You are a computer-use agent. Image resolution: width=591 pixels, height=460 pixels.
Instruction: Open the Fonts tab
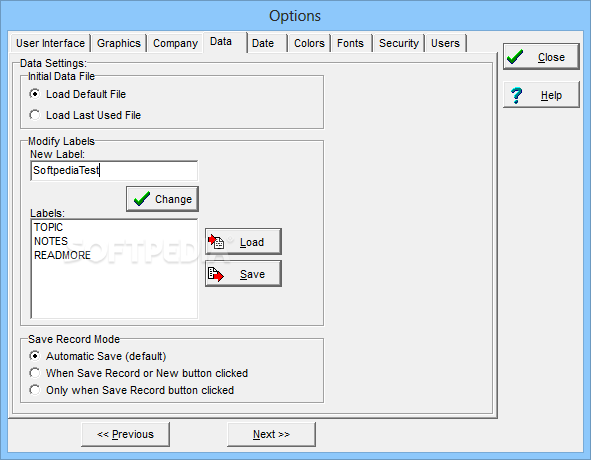point(351,43)
